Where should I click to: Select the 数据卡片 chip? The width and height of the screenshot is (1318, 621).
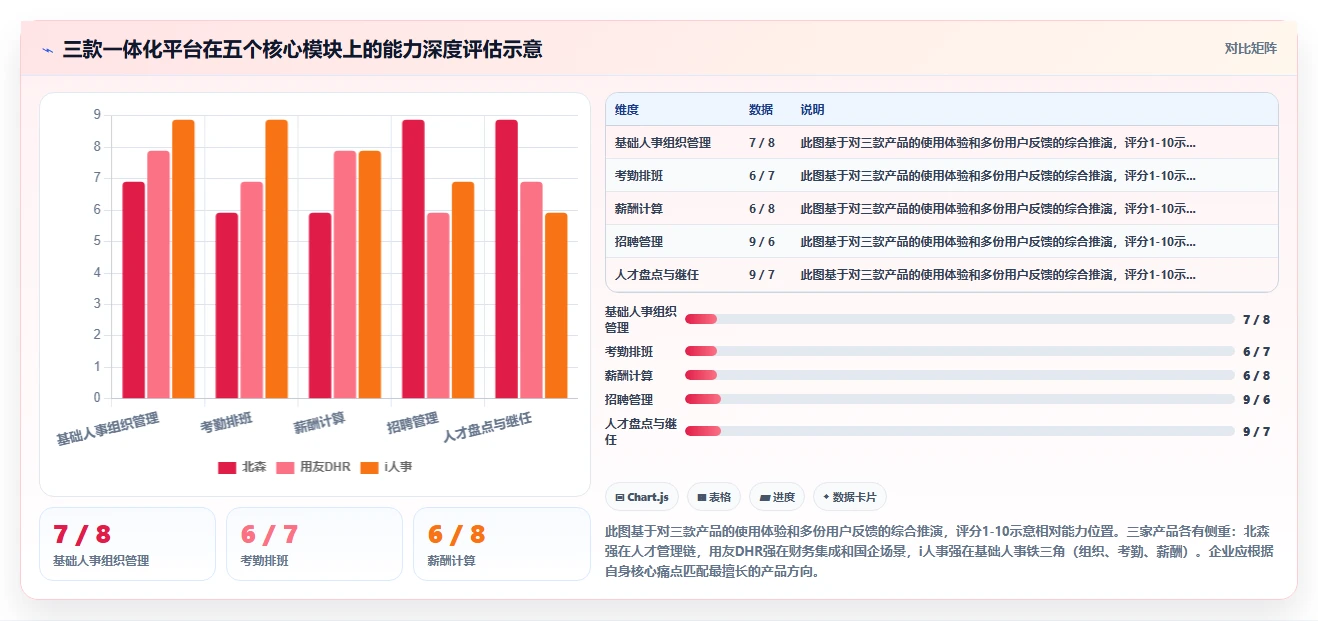849,497
